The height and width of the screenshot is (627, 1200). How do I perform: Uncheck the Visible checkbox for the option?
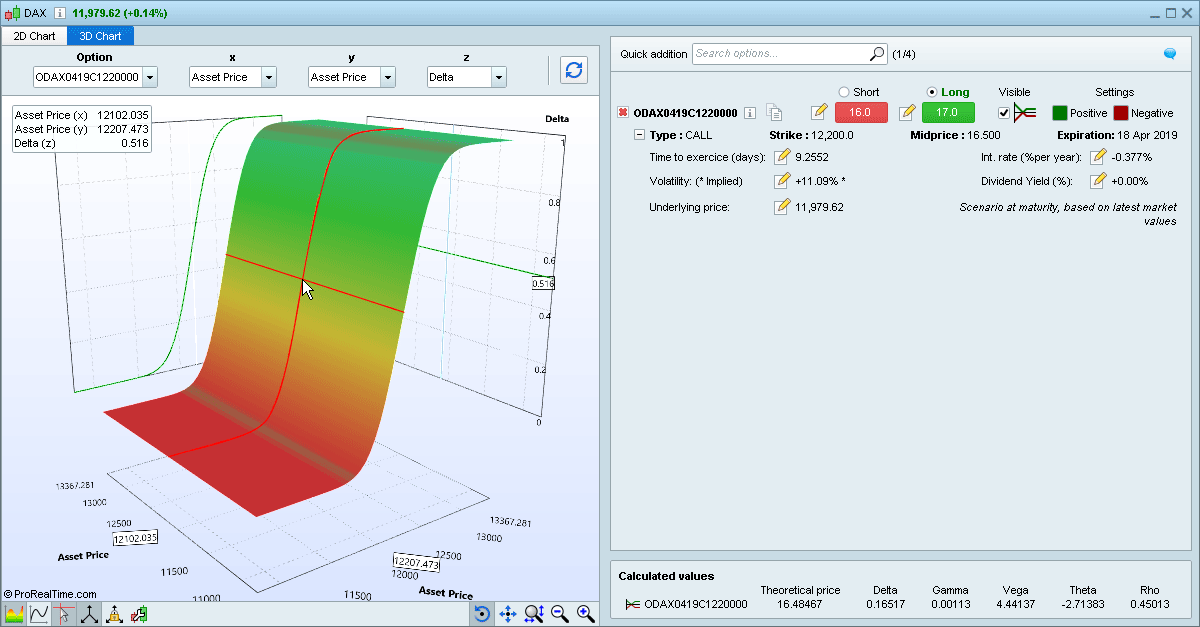tap(1003, 112)
